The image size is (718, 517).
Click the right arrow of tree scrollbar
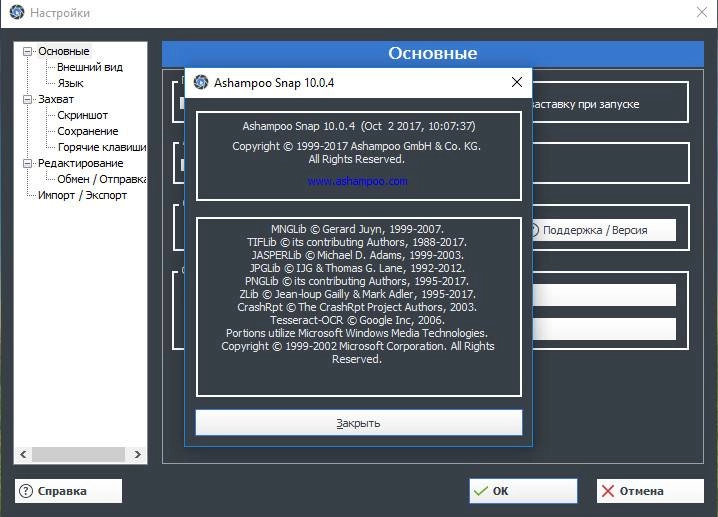137,455
